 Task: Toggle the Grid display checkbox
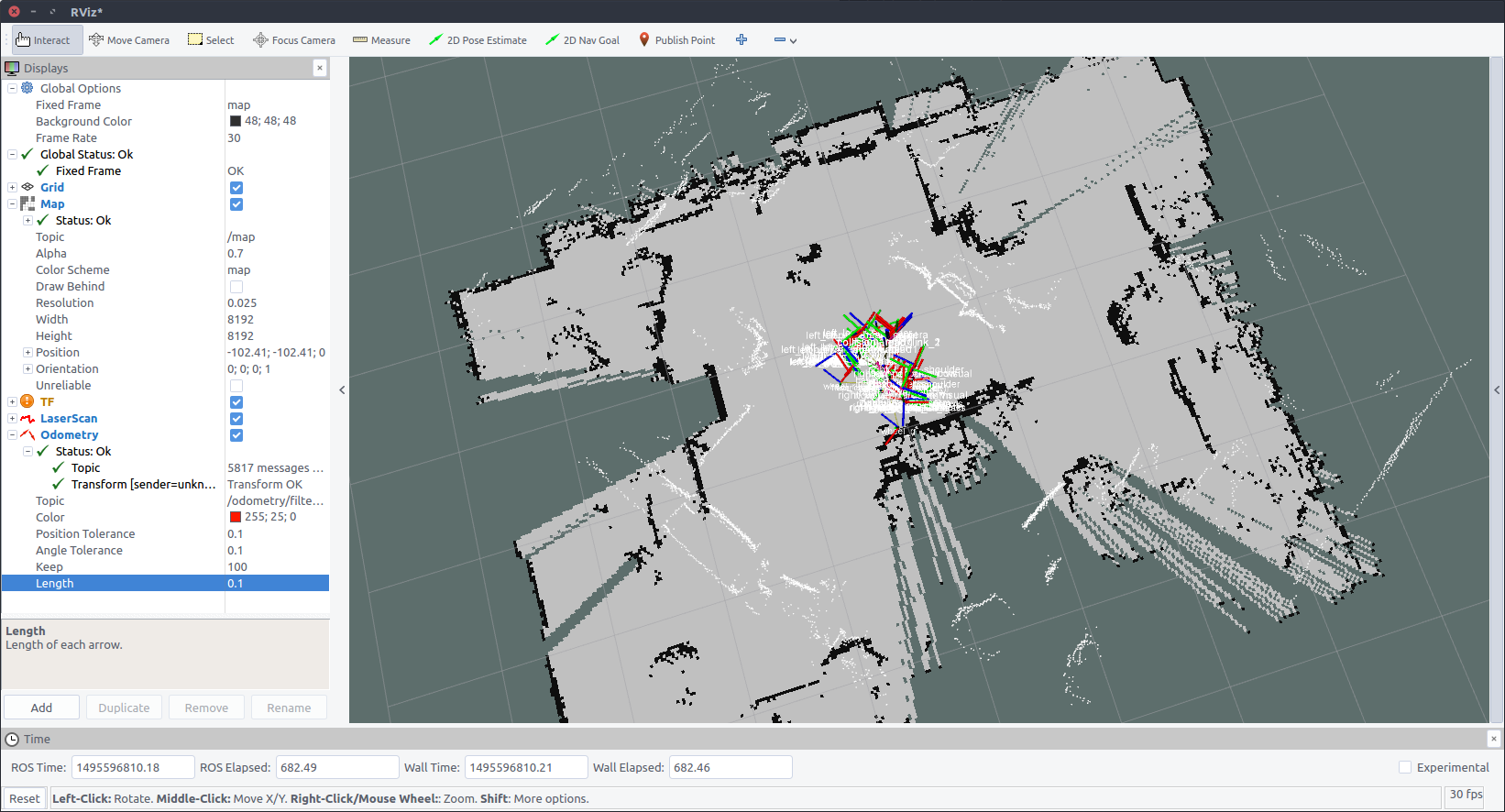[x=236, y=187]
